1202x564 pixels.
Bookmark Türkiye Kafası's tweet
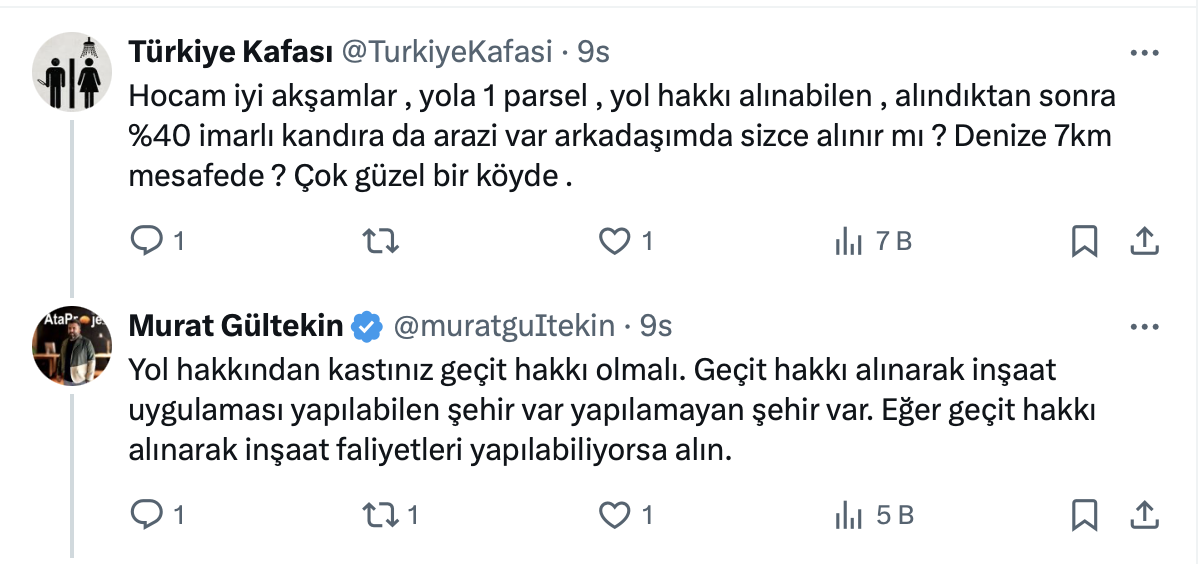coord(1084,241)
